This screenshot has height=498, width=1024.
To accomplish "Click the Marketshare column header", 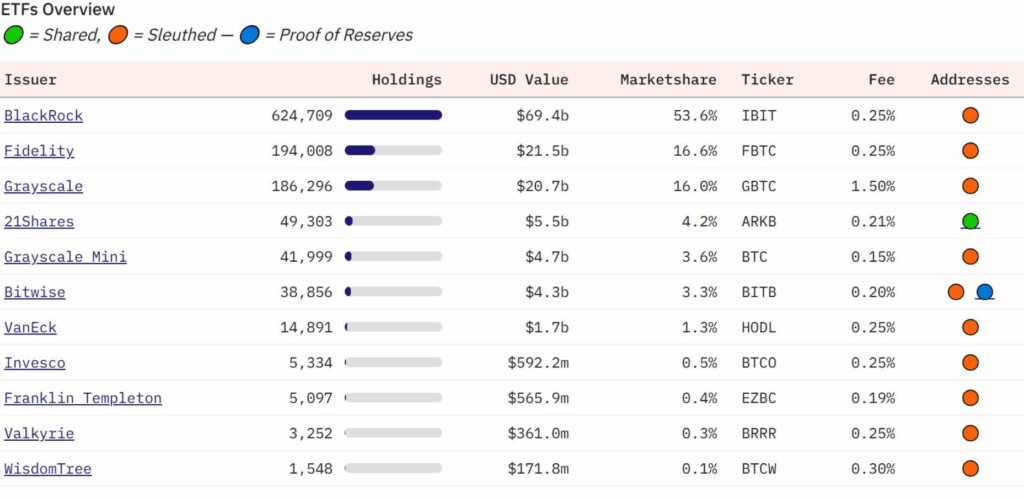I will (x=668, y=80).
